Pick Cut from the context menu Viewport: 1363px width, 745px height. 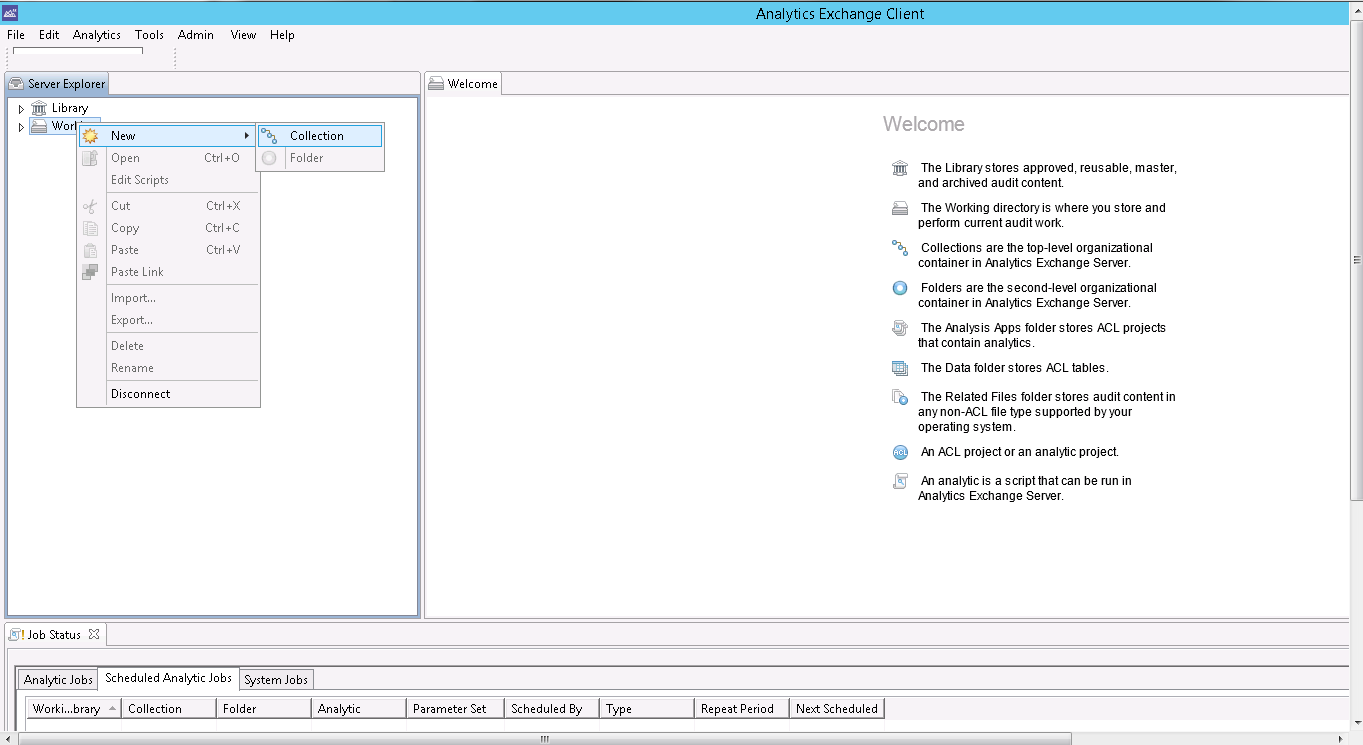point(168,206)
